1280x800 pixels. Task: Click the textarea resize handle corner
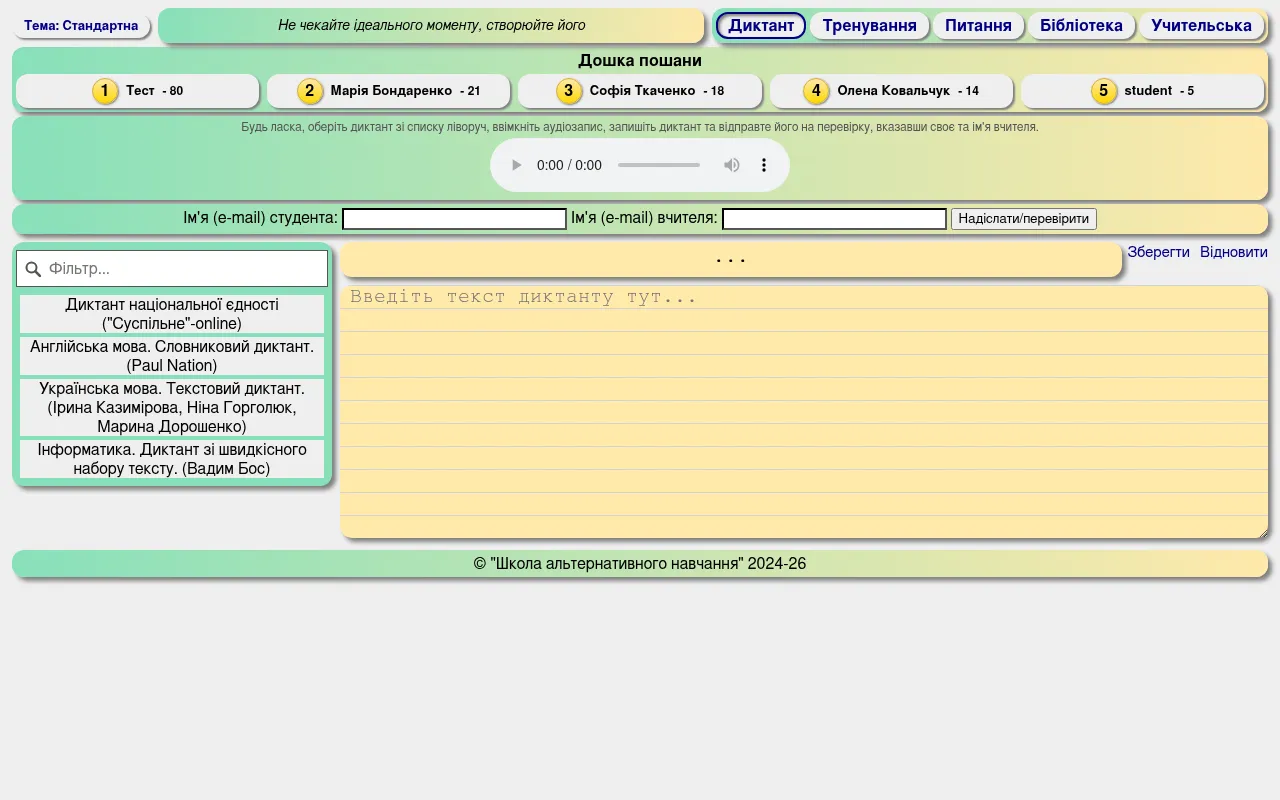(1262, 532)
